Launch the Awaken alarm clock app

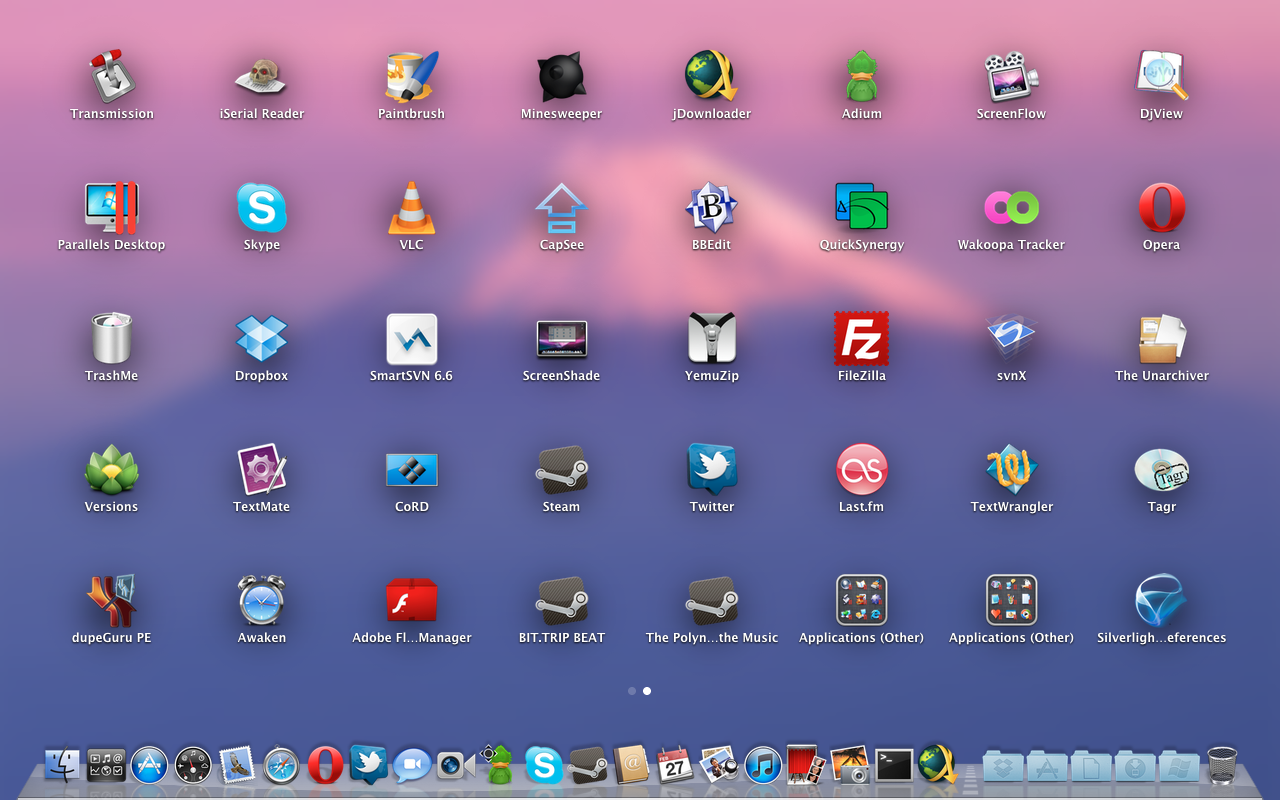pyautogui.click(x=262, y=601)
